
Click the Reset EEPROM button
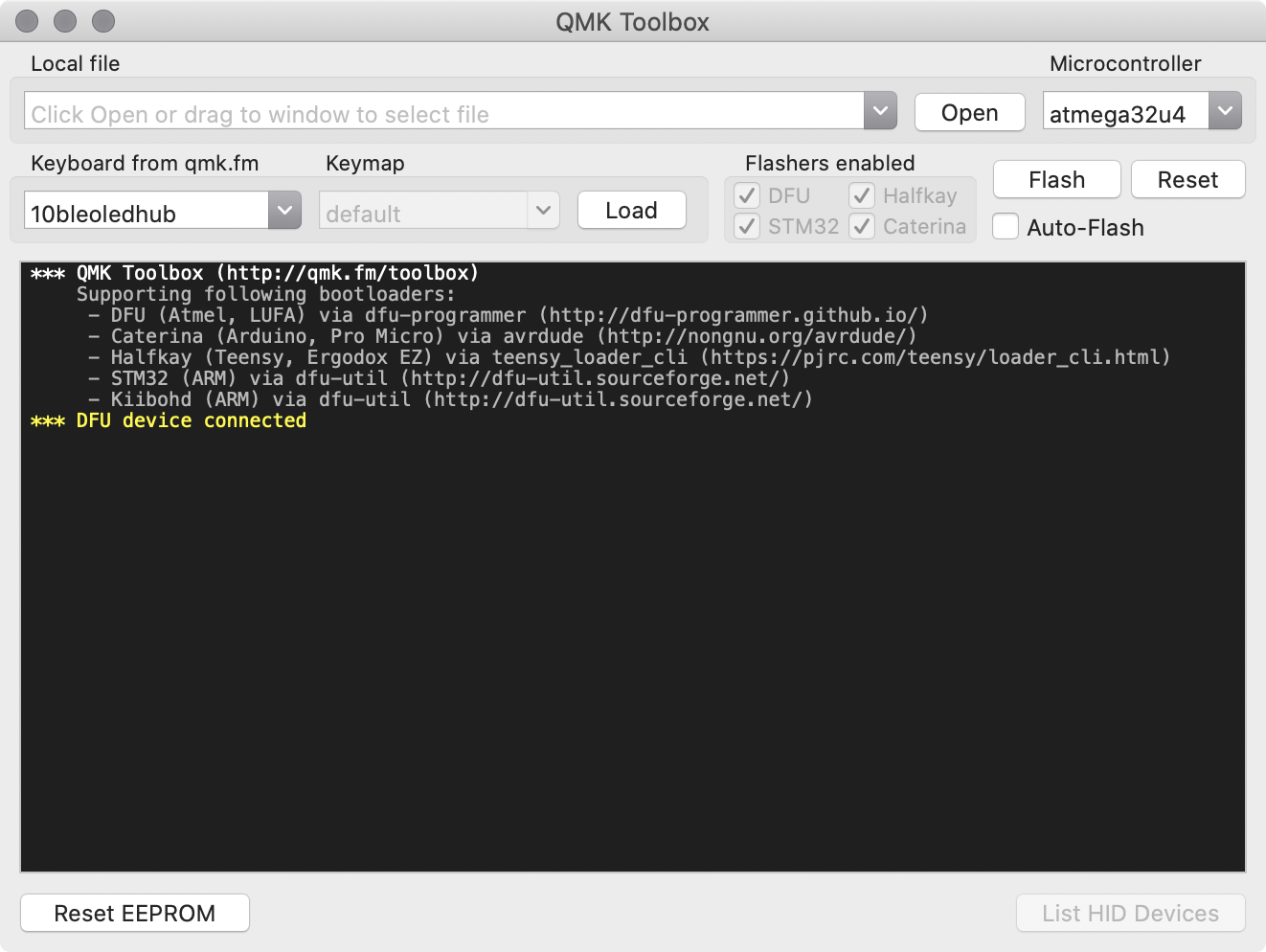(x=135, y=913)
